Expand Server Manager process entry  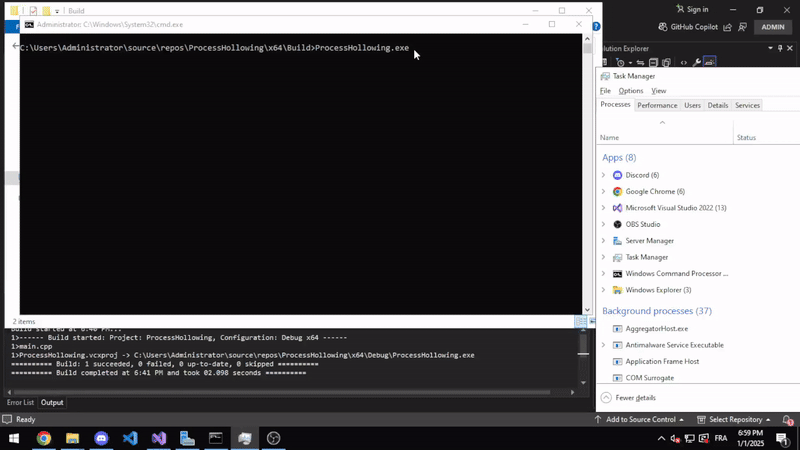point(604,240)
